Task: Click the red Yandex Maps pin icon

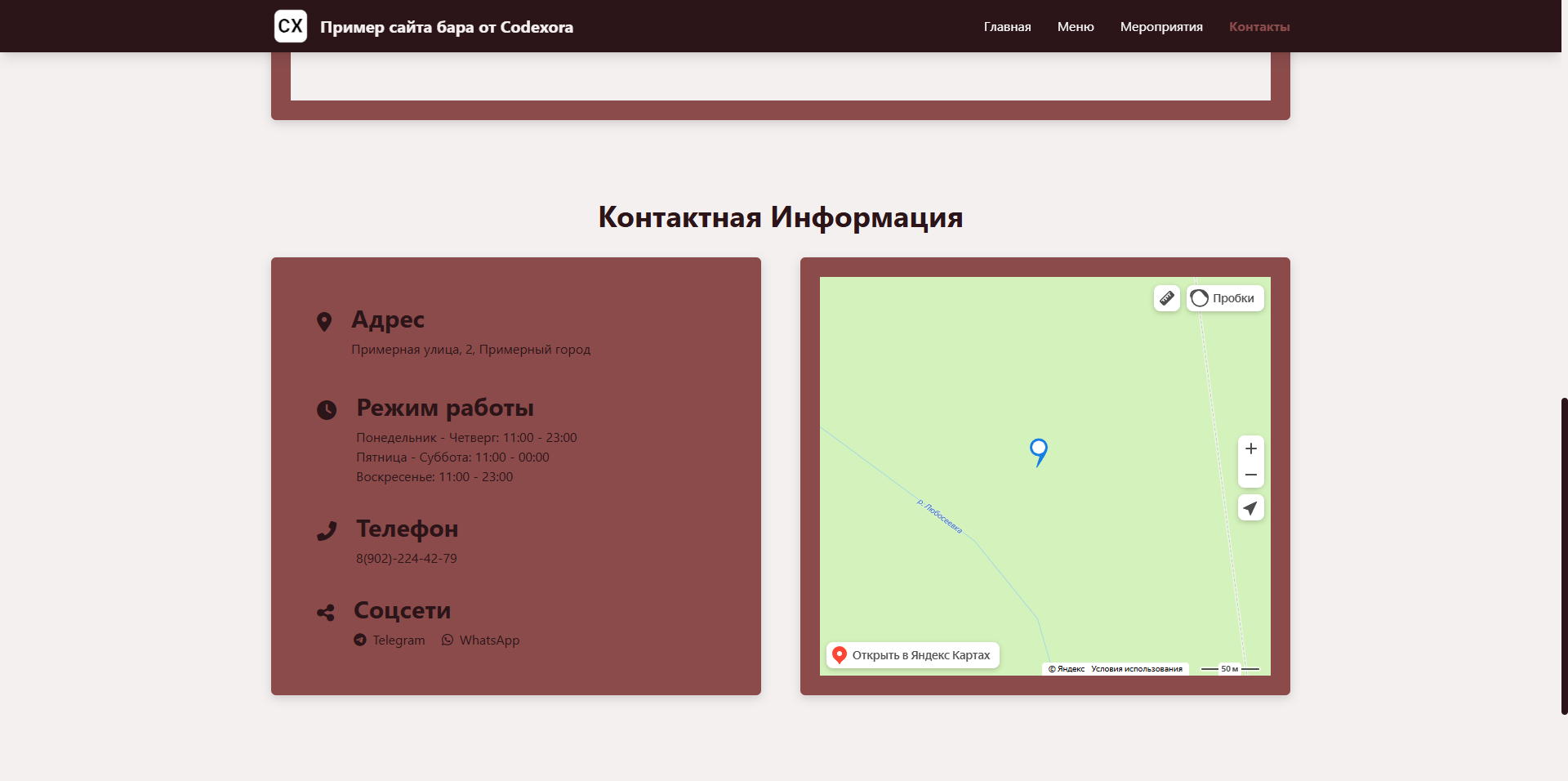Action: coord(839,654)
